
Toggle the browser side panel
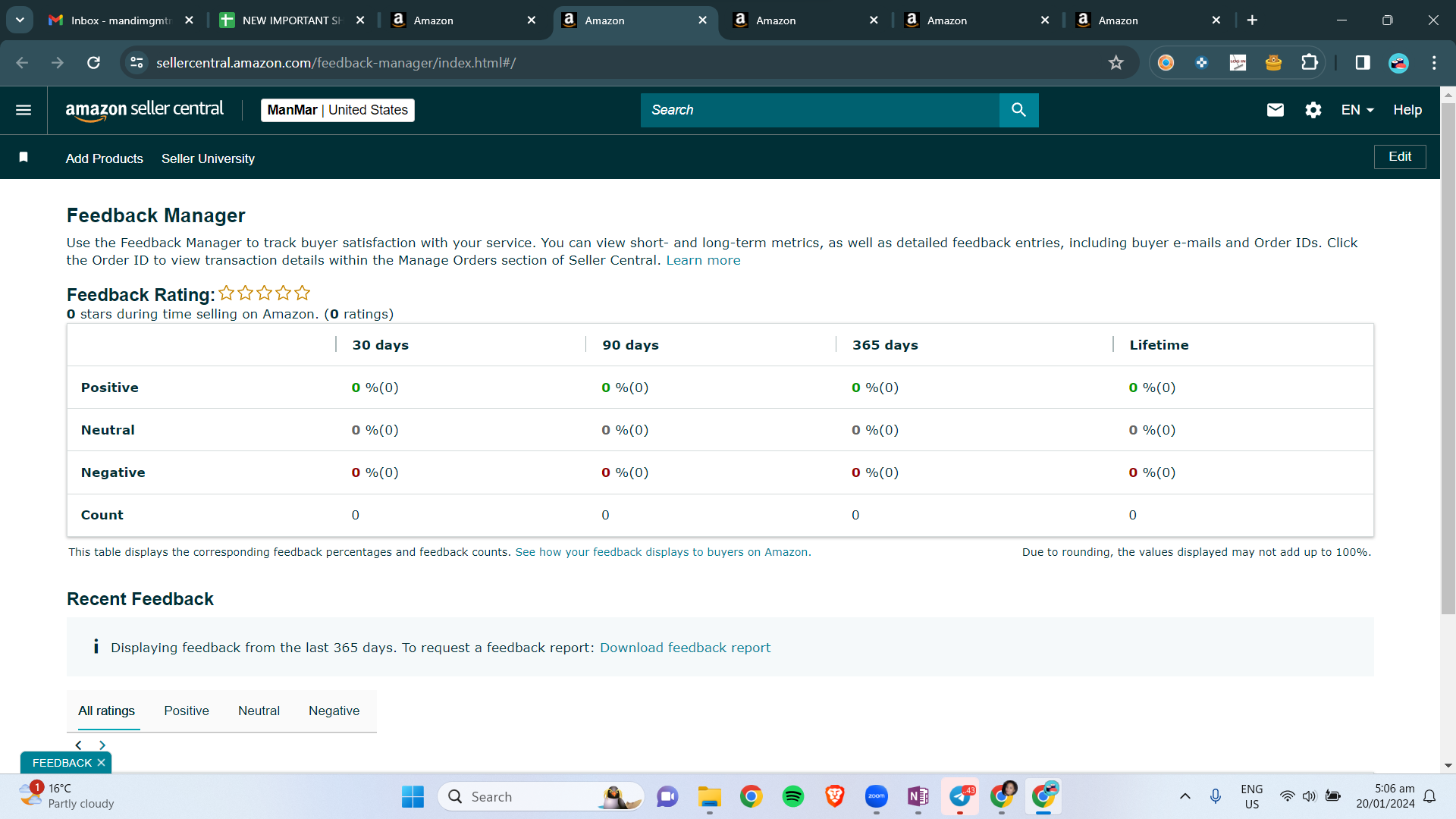click(1363, 62)
